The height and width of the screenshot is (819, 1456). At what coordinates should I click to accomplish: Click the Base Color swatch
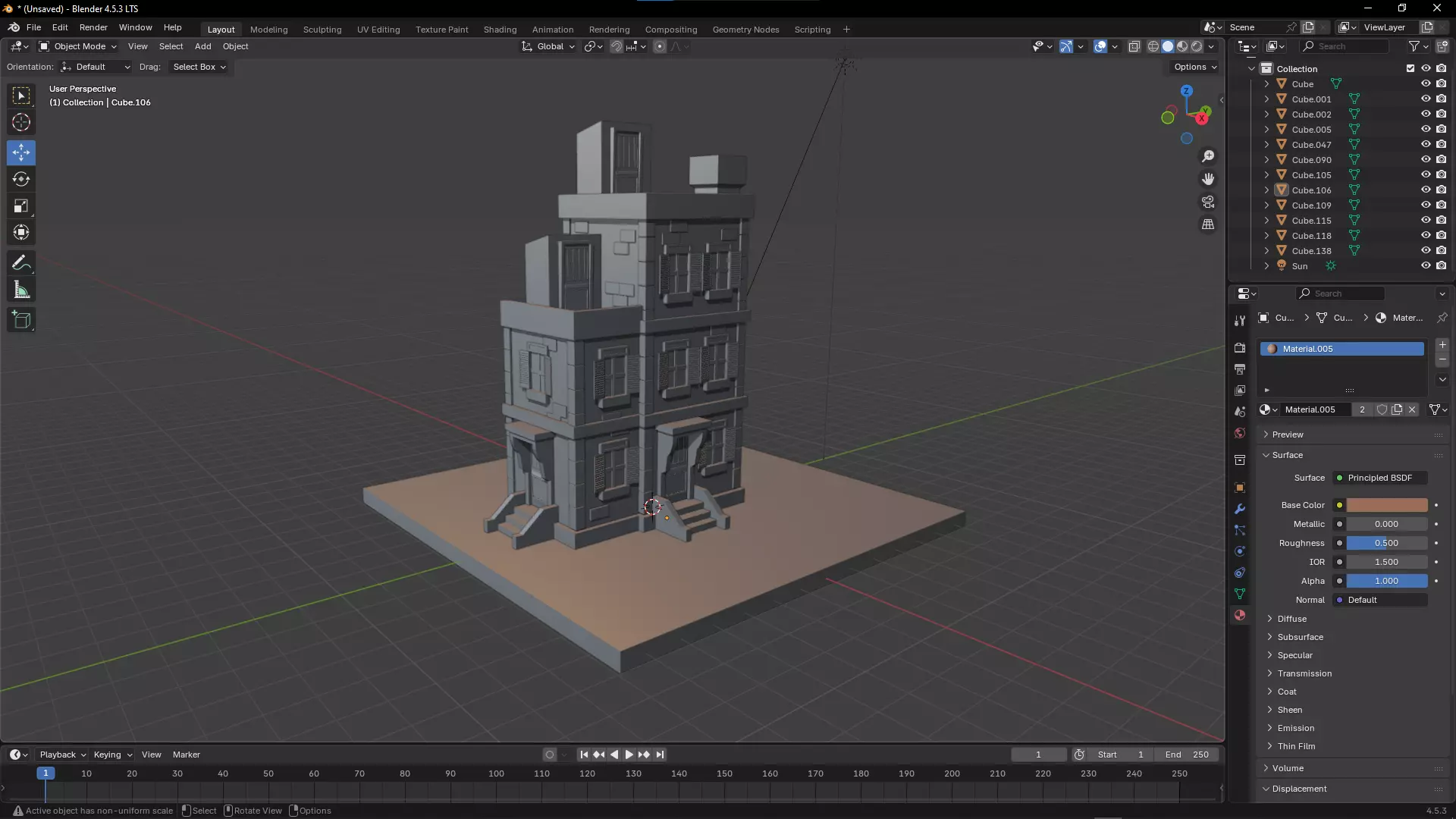(x=1387, y=505)
